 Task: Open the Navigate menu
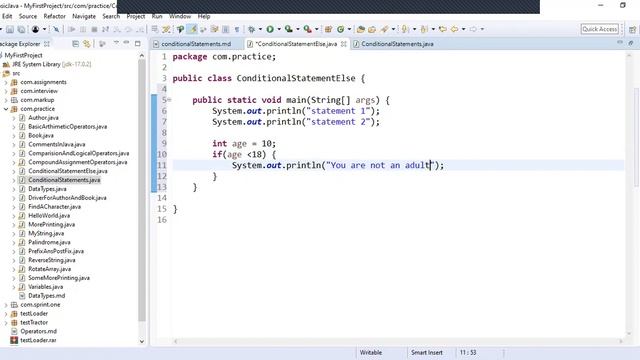(x=84, y=16)
